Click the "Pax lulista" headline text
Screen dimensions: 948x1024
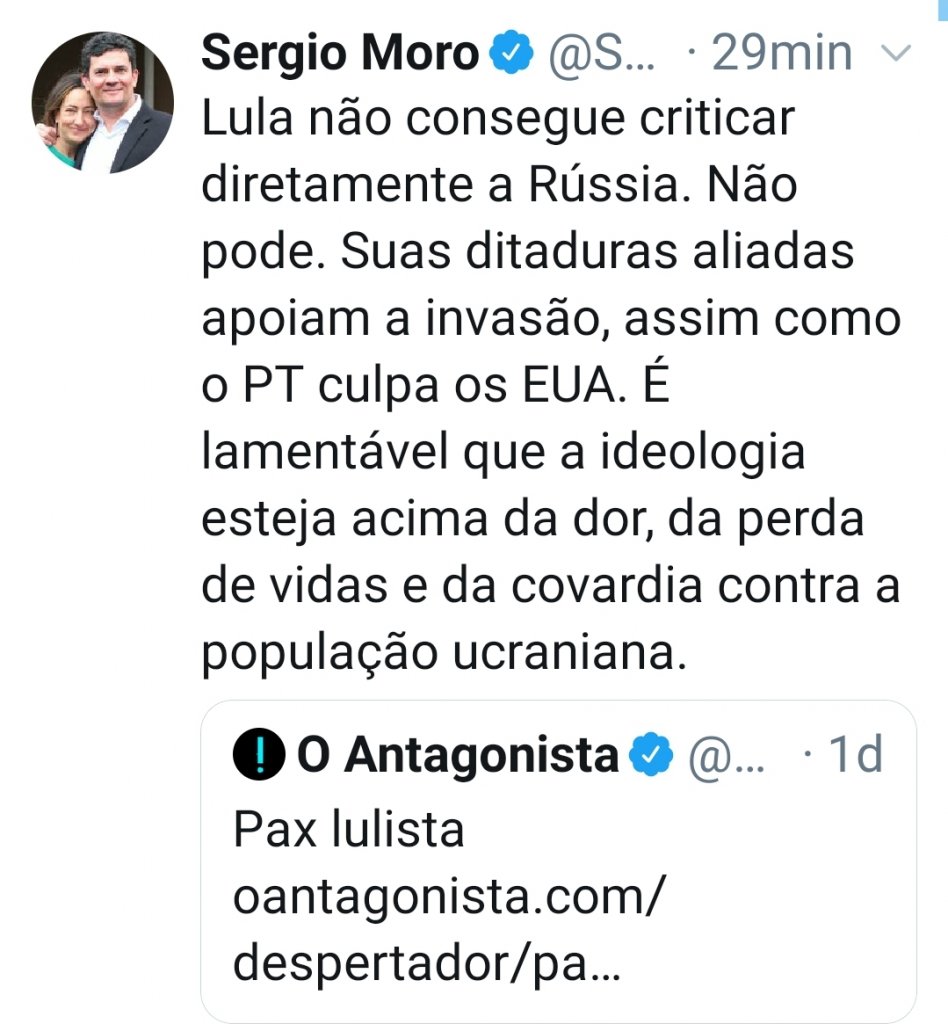(349, 830)
